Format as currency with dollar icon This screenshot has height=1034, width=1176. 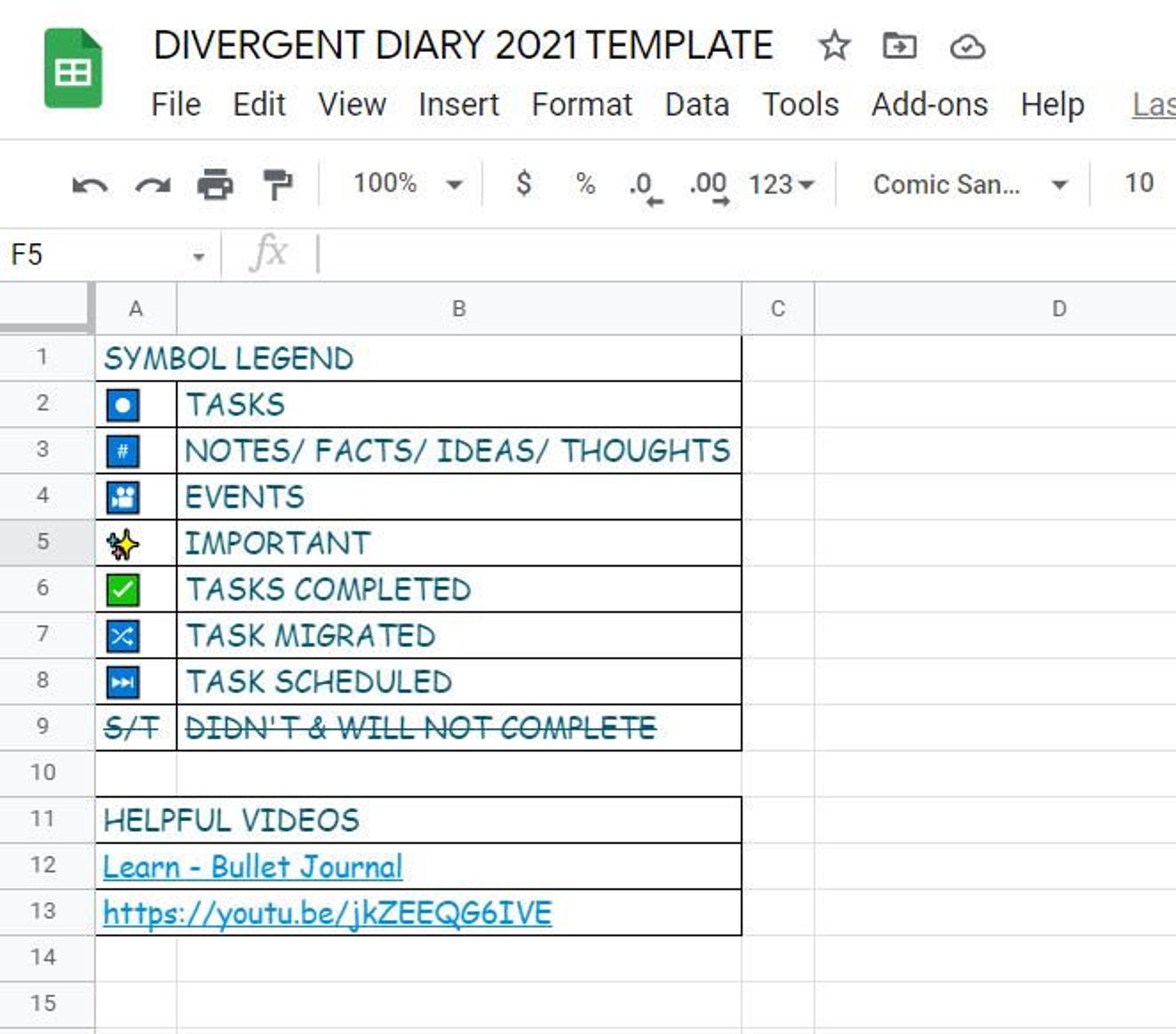pyautogui.click(x=524, y=183)
